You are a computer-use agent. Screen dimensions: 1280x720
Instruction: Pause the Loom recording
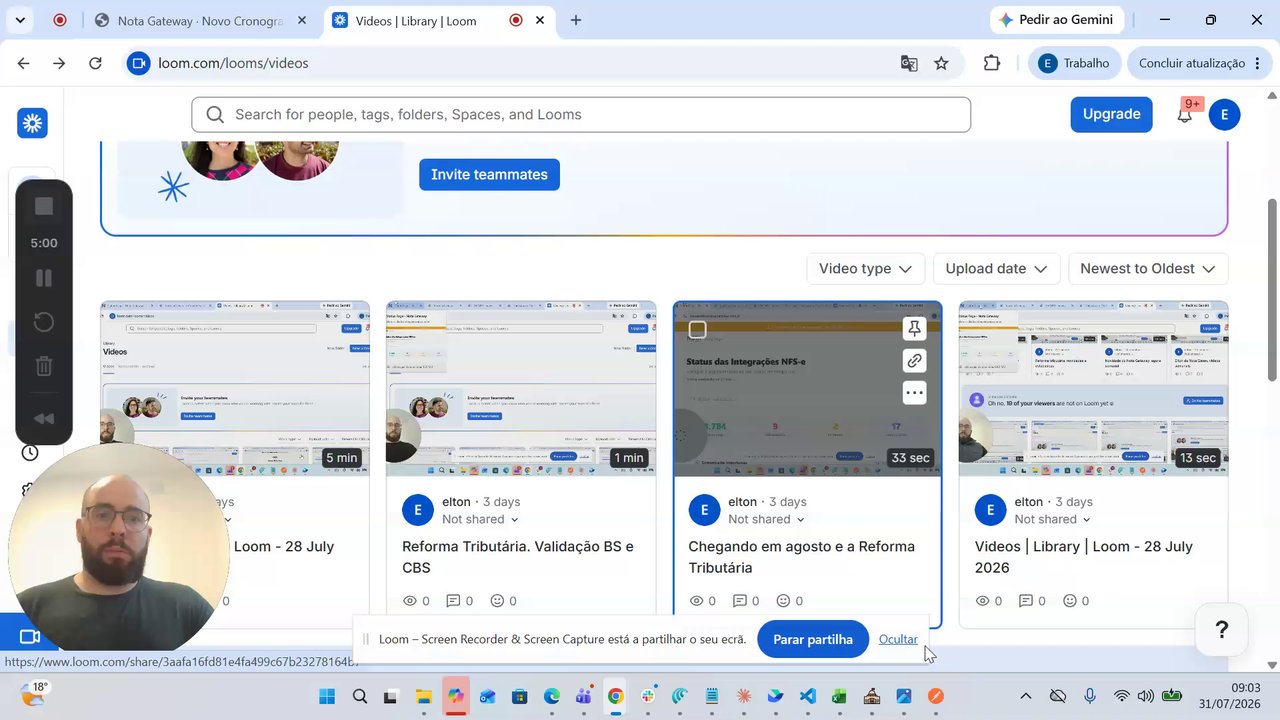click(44, 278)
